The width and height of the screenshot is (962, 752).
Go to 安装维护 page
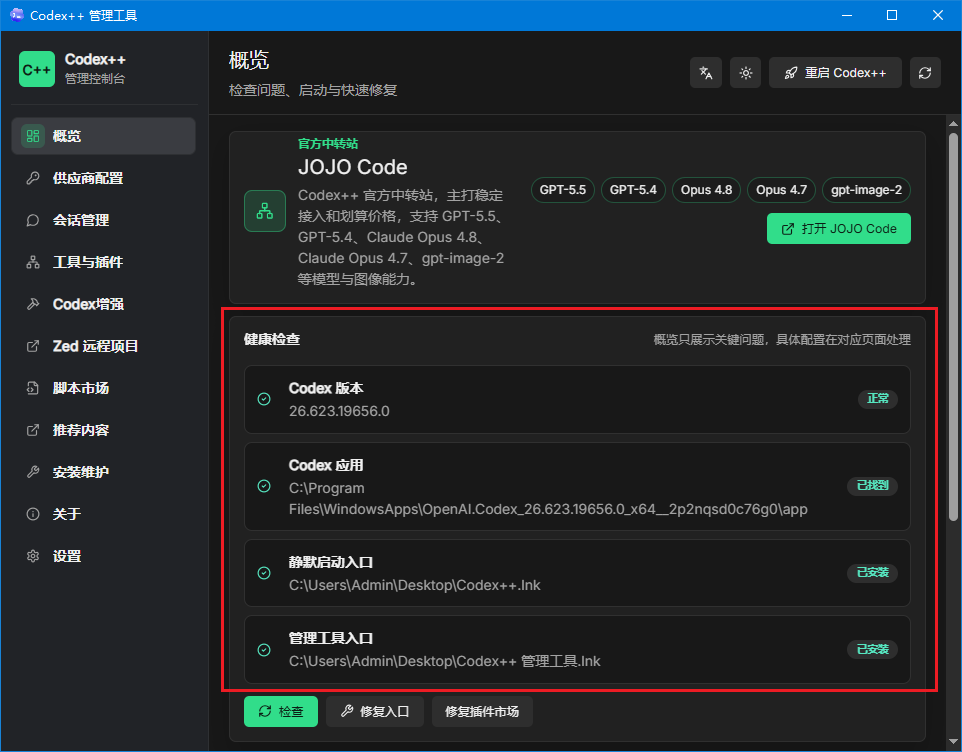[x=104, y=472]
